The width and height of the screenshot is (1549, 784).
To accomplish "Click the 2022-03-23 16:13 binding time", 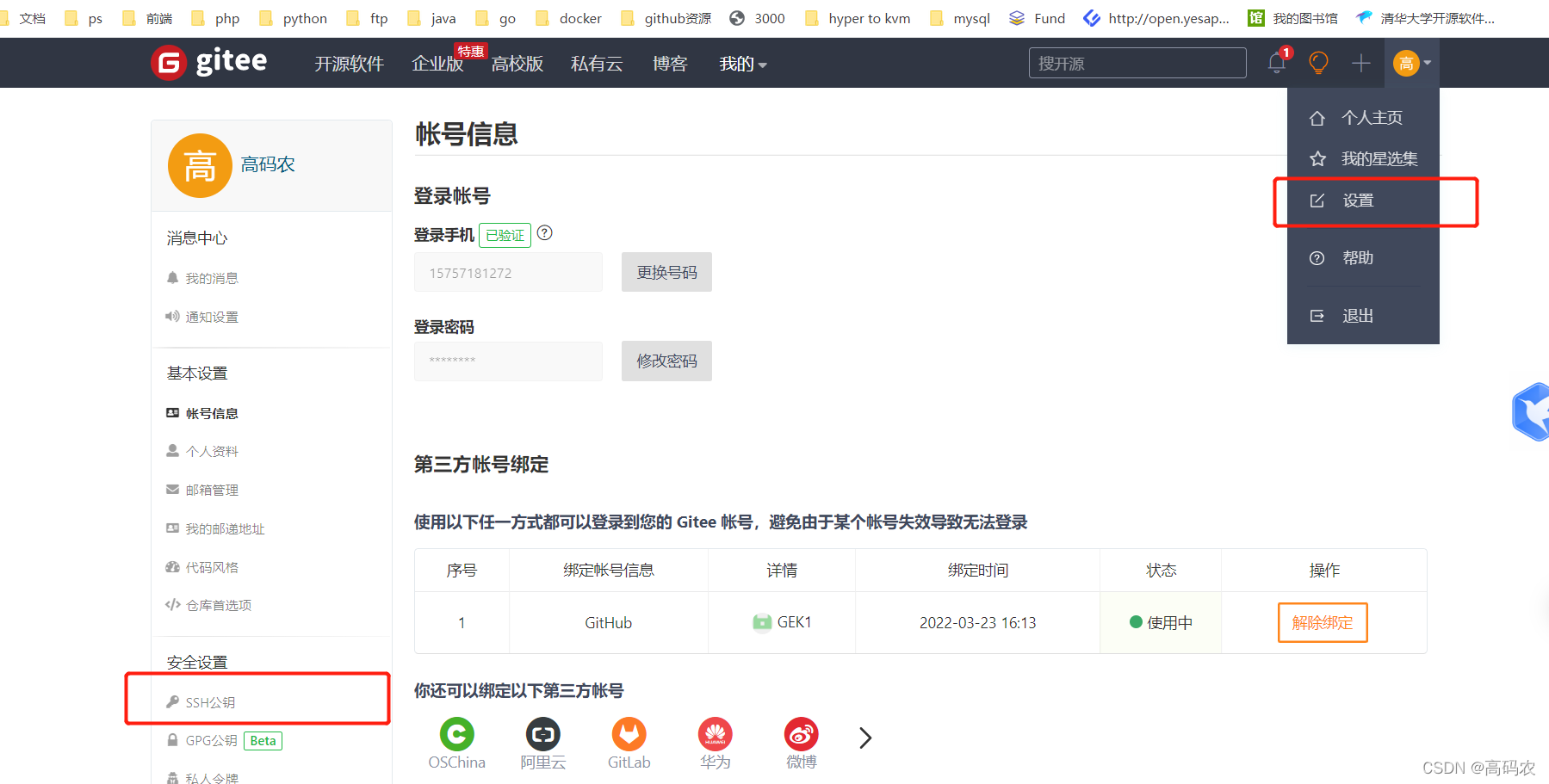I will pos(978,622).
